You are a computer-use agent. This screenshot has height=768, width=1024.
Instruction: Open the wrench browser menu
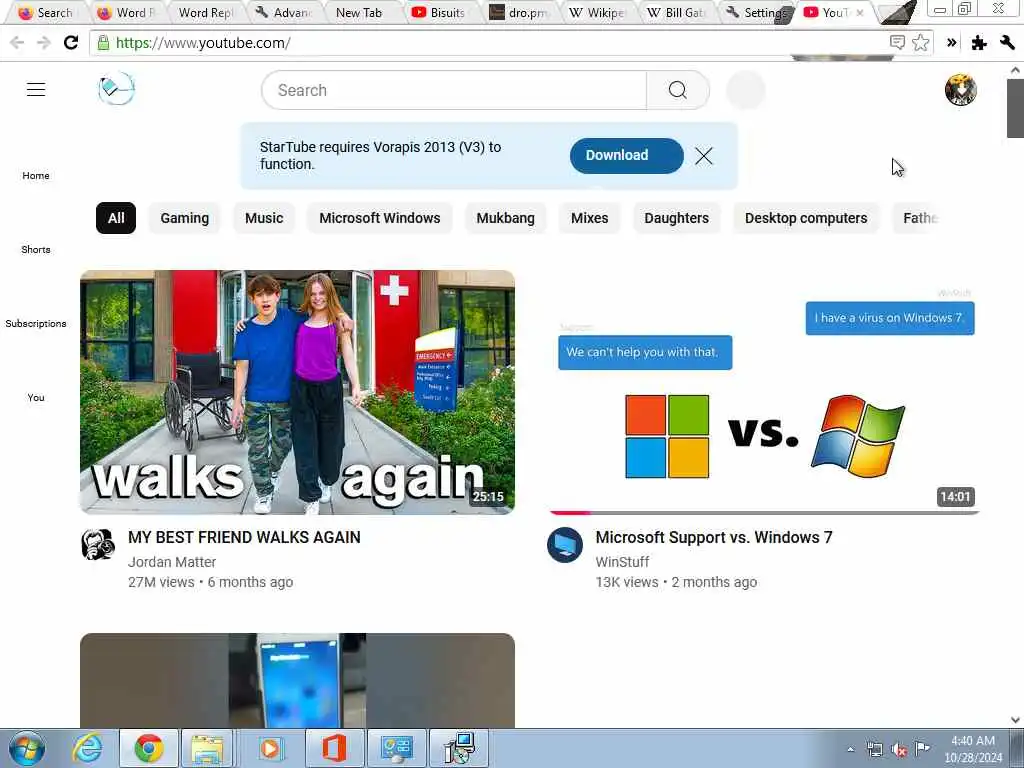coord(1006,43)
